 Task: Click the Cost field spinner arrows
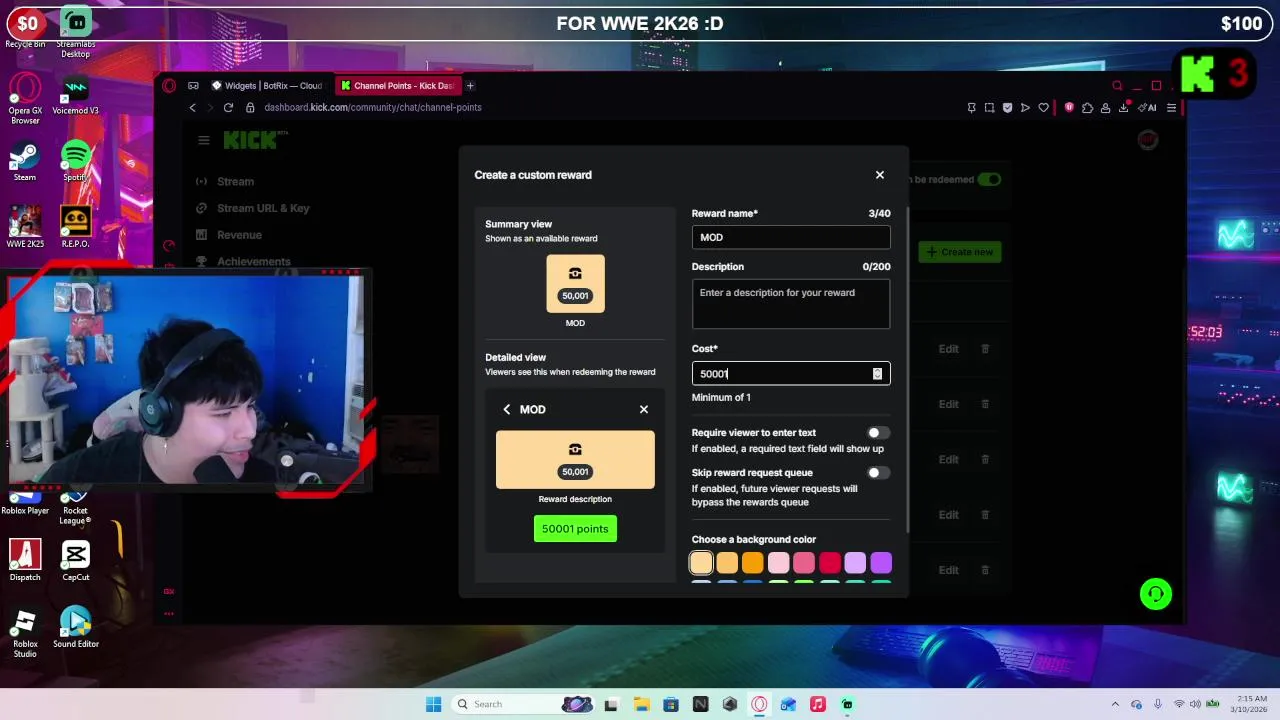click(x=877, y=374)
